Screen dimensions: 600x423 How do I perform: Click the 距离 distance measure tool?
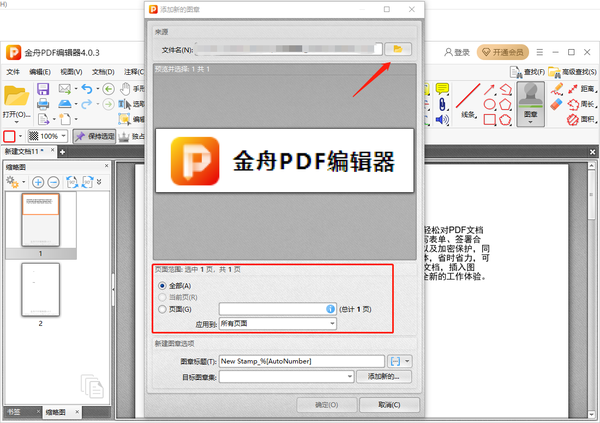point(582,89)
